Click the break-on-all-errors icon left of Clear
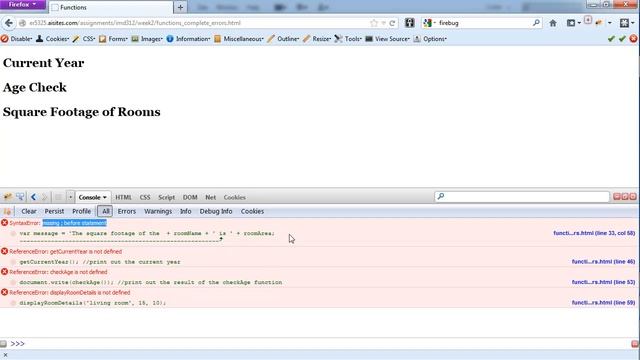The width and height of the screenshot is (640, 360). click(x=7, y=211)
